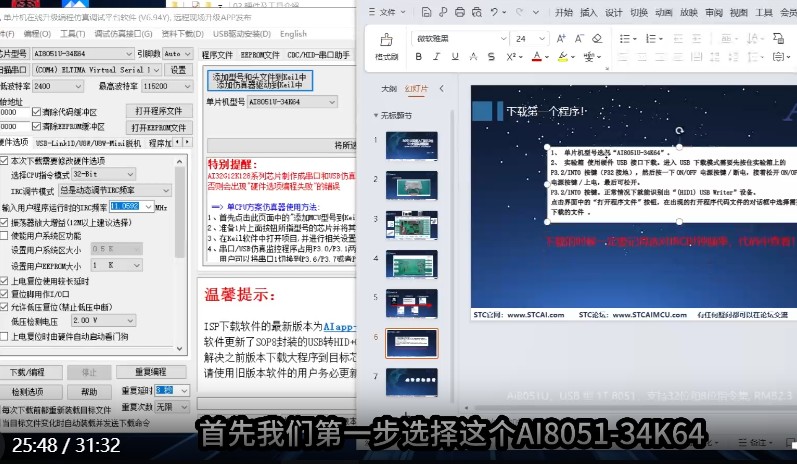Click the 打开EEPROM文件 button

159,127
